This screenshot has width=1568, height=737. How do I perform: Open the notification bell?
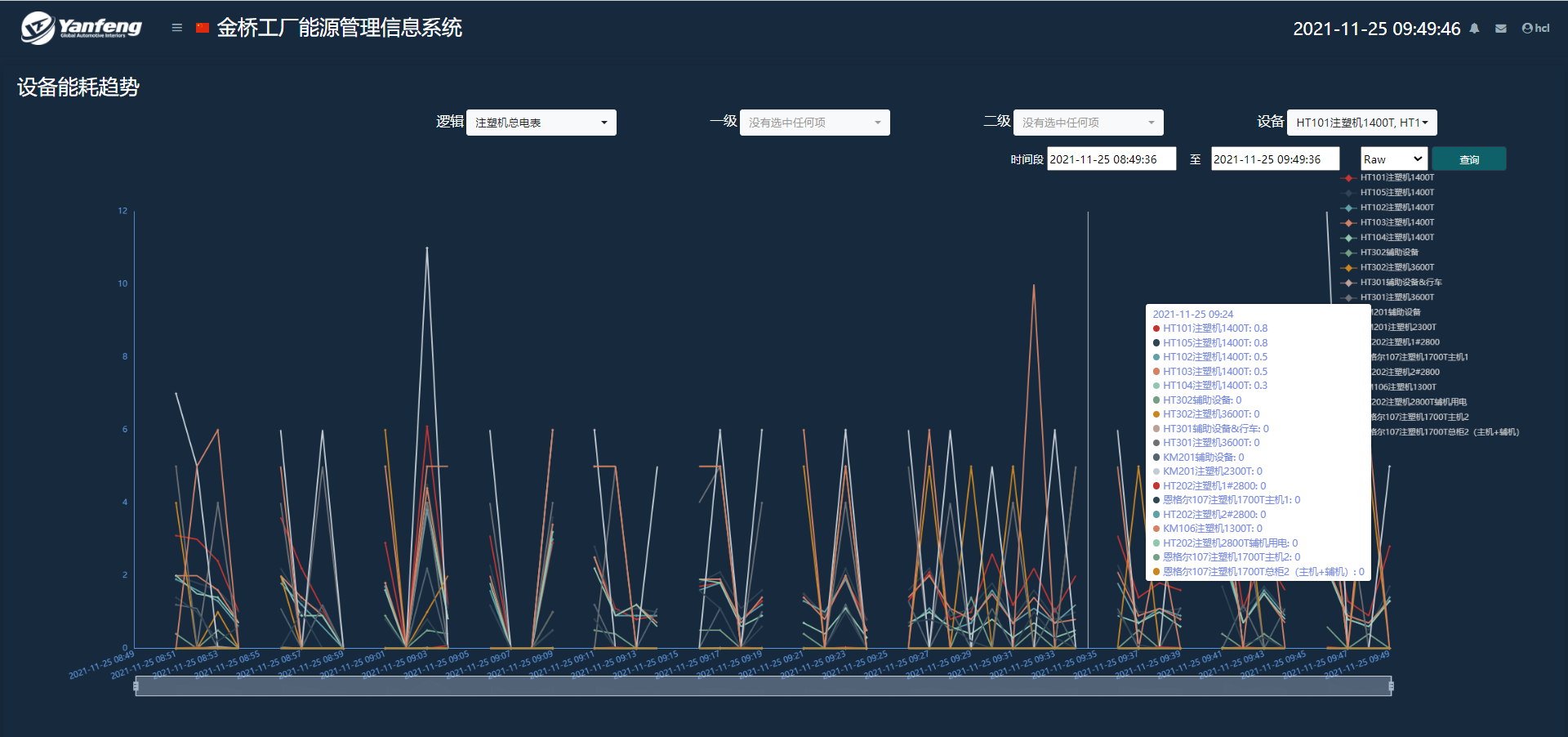(1474, 29)
